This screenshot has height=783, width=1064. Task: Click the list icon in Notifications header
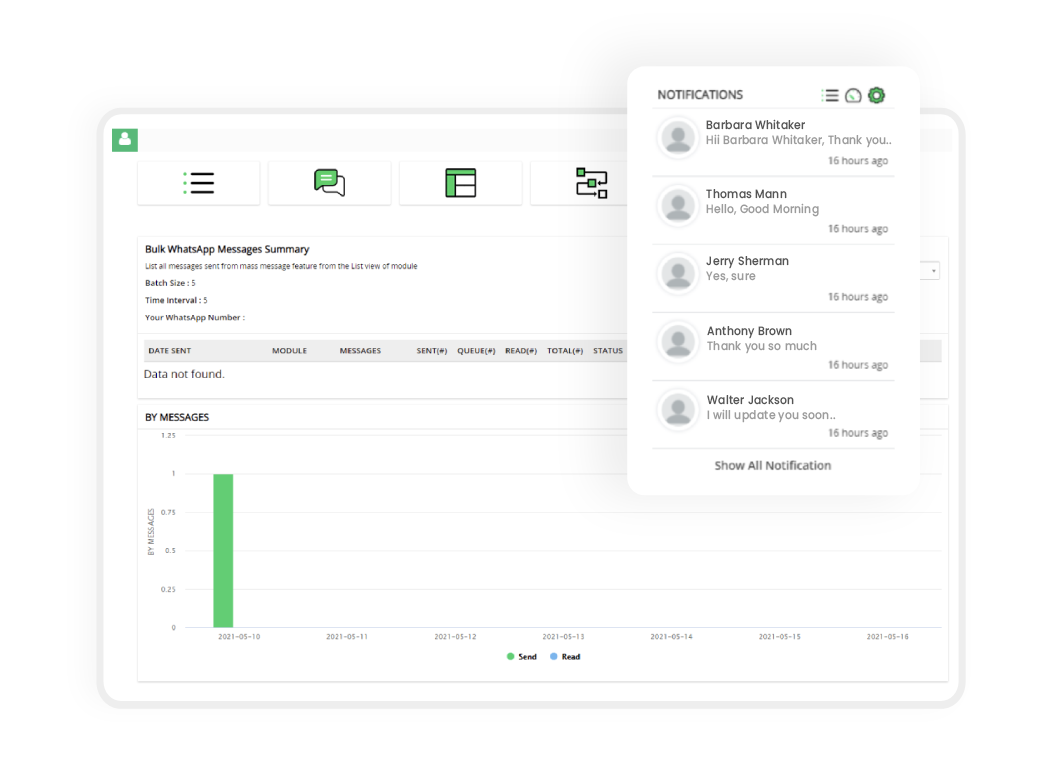[x=830, y=95]
